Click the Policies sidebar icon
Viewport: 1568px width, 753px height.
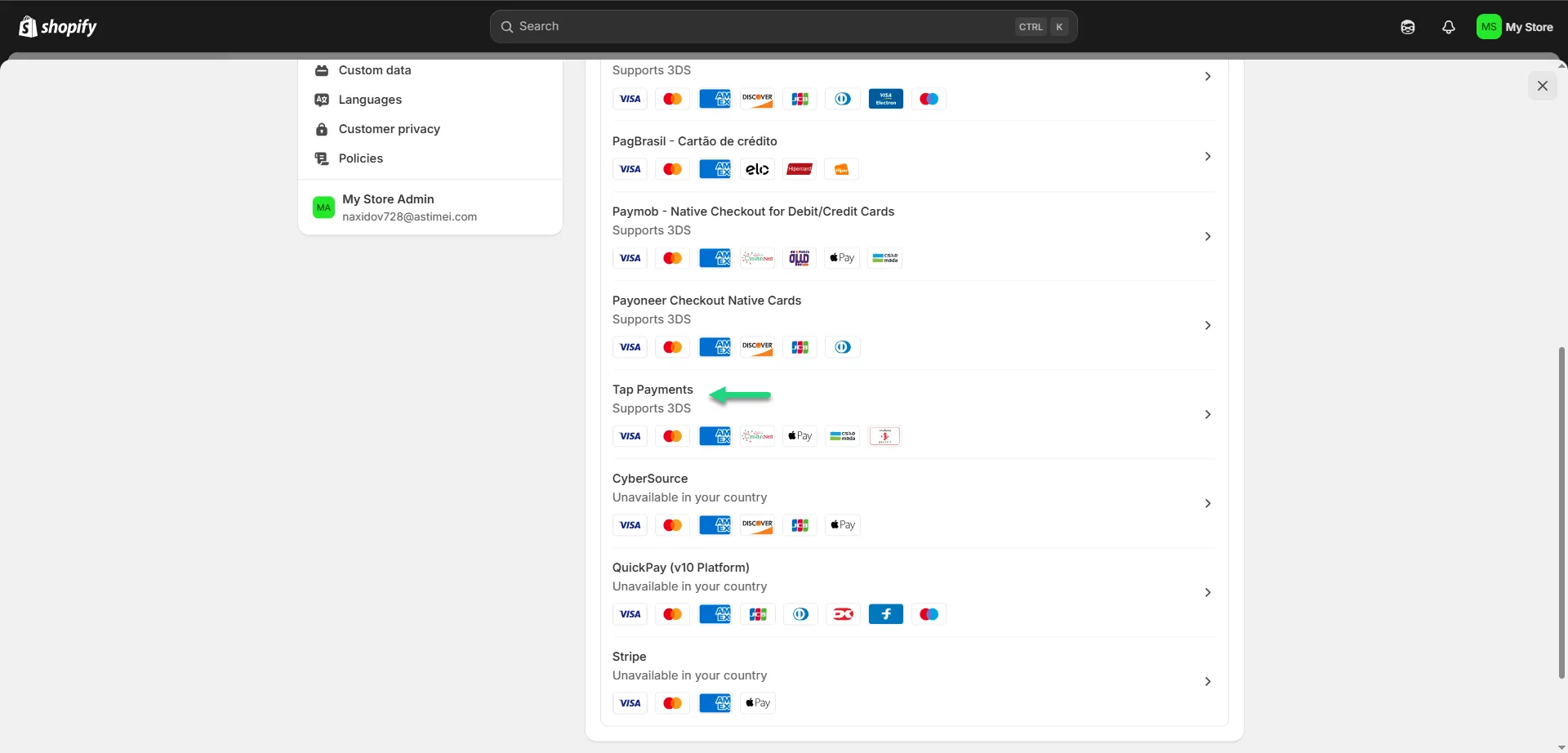[x=322, y=158]
